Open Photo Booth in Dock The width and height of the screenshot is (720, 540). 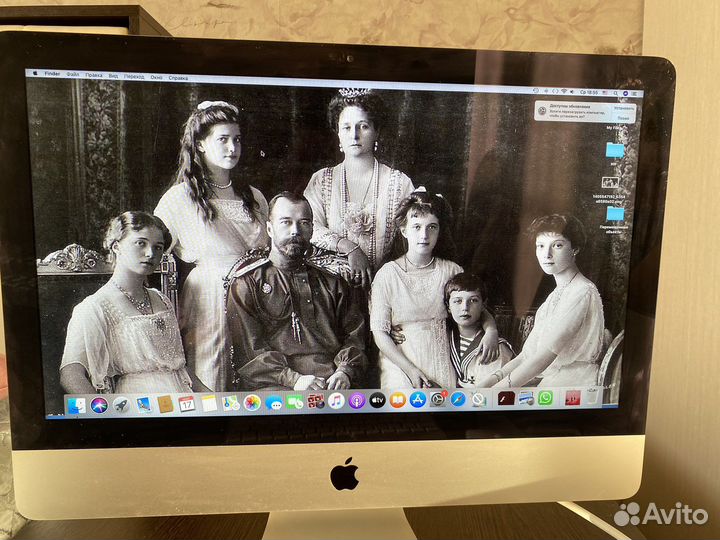pyautogui.click(x=316, y=402)
